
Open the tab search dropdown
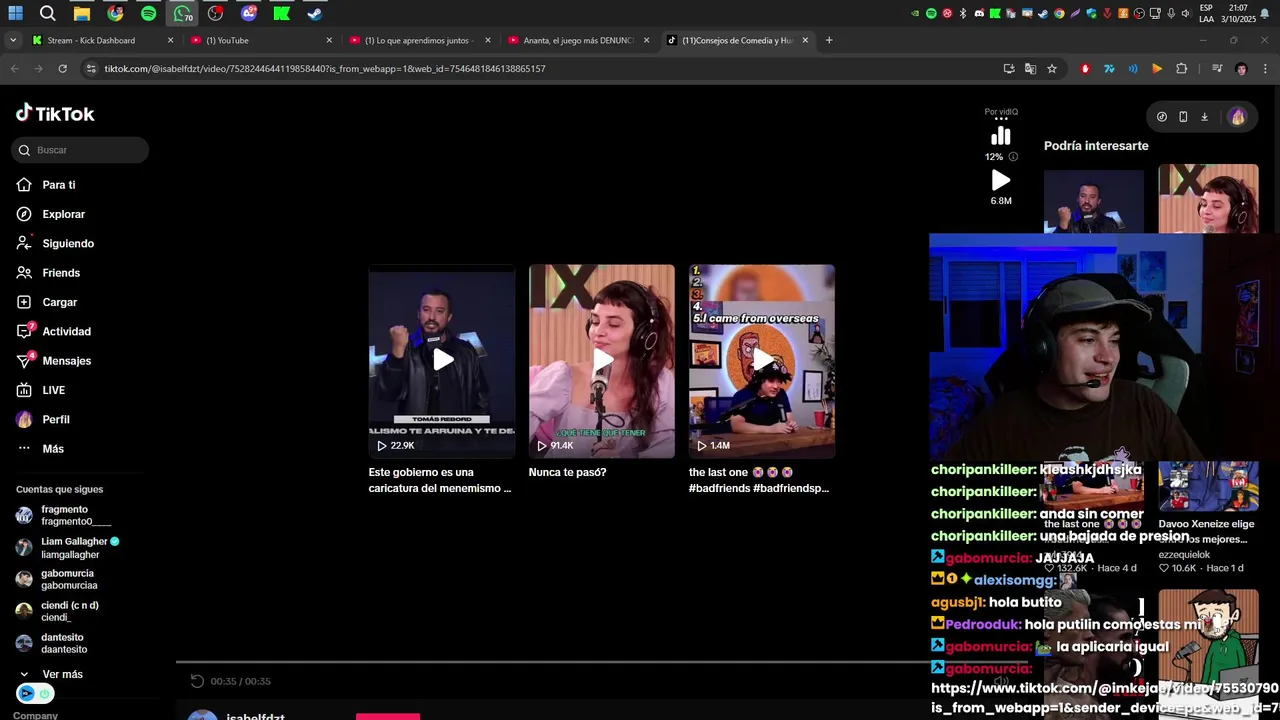click(x=13, y=41)
